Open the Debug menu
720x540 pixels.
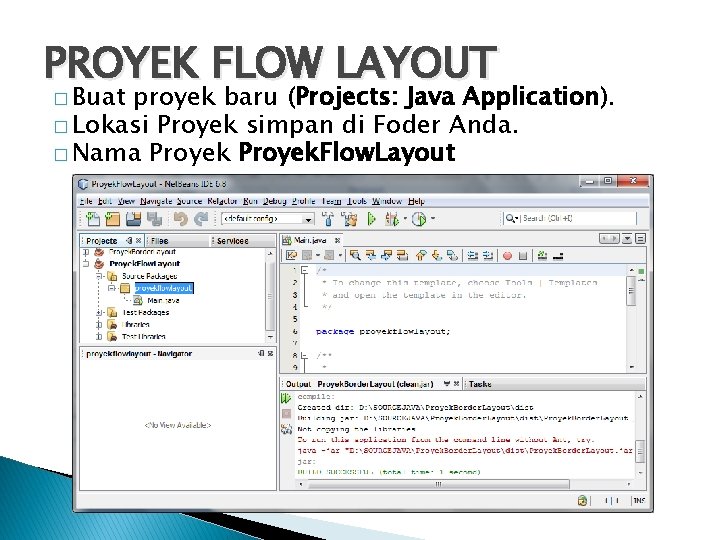275,201
